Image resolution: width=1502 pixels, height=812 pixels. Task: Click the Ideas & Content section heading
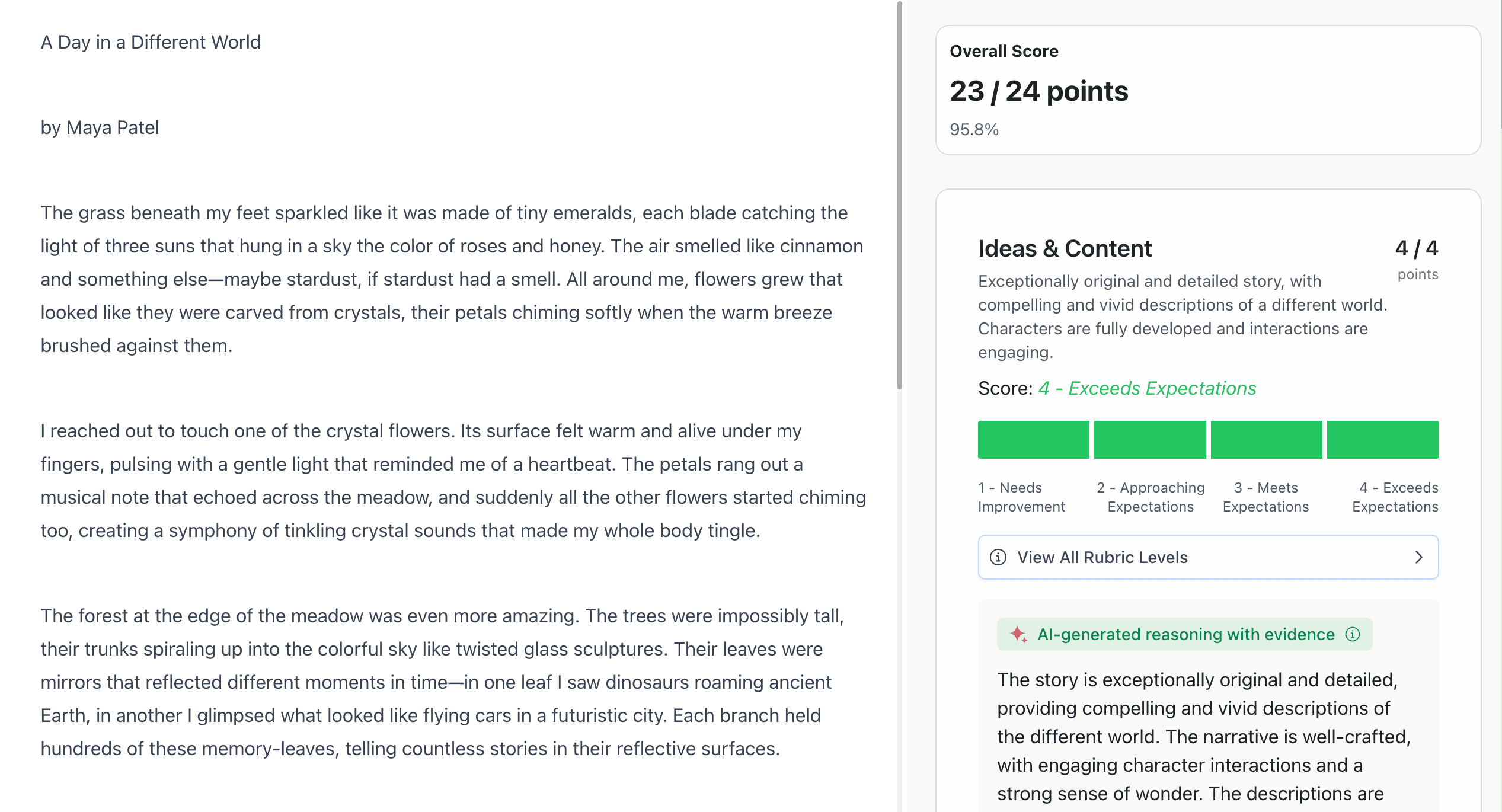tap(1065, 248)
